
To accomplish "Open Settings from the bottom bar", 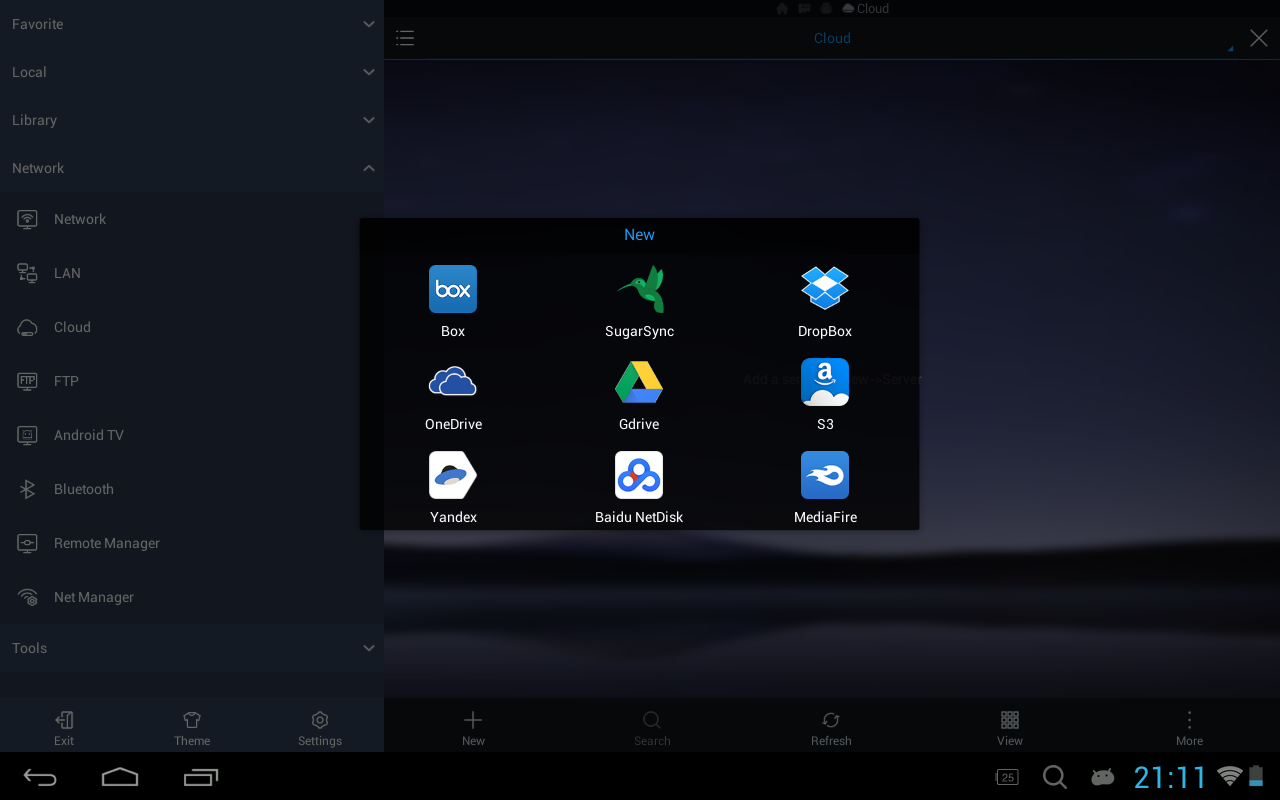I will click(320, 727).
